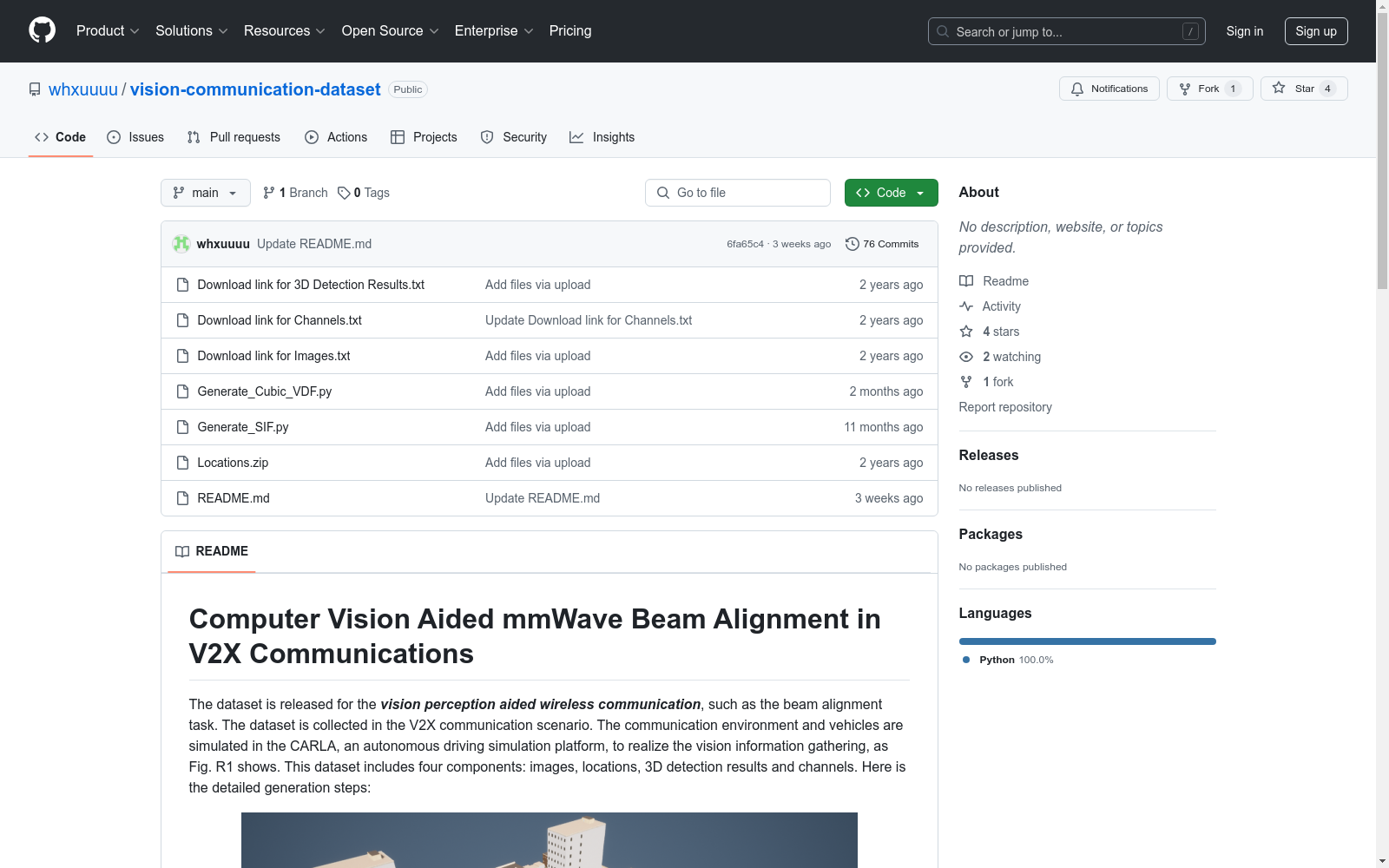Open Download link for 3D Detection Results.txt
Viewport: 1389px width, 868px height.
[x=311, y=285]
